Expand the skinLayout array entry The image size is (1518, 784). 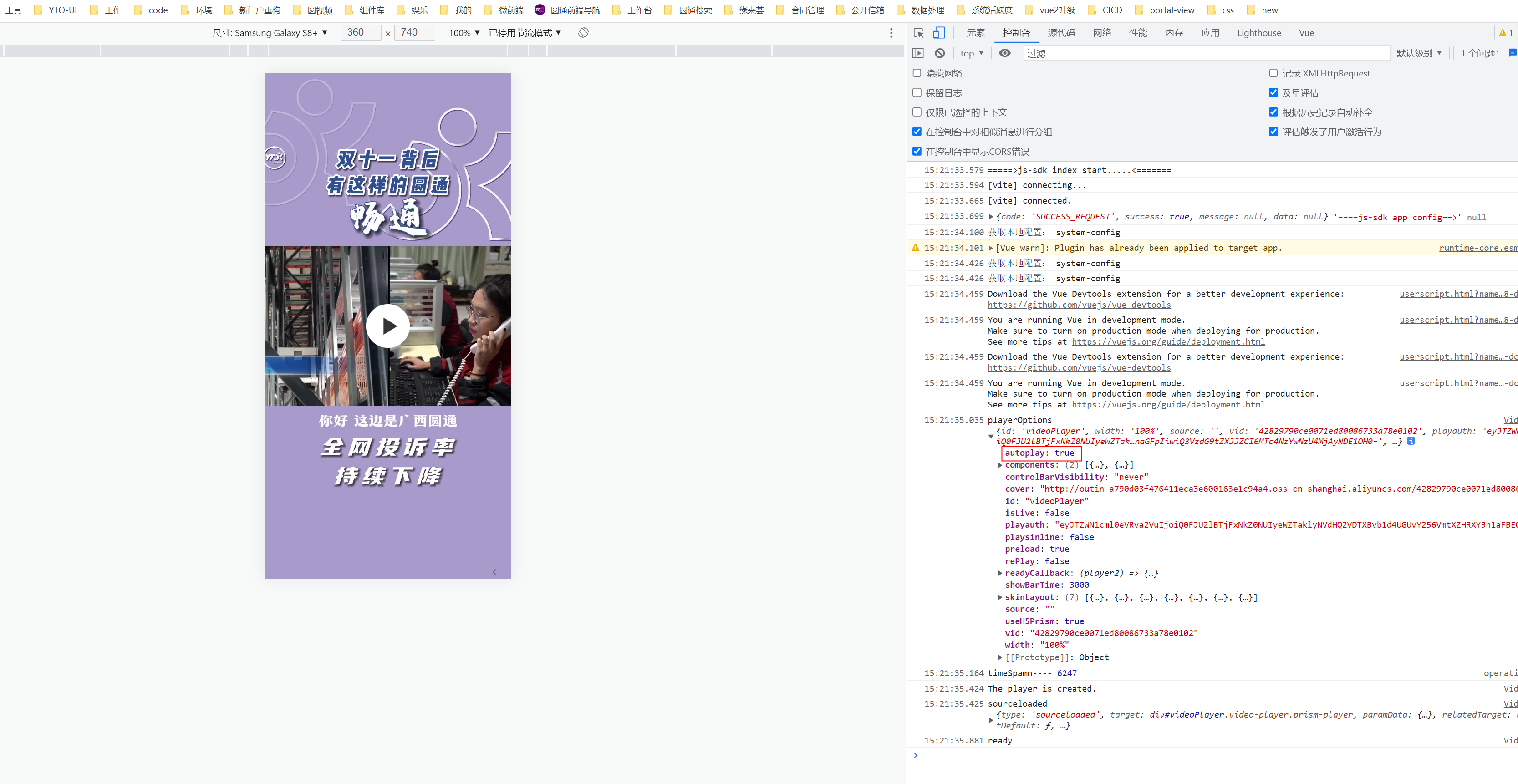pos(1000,597)
